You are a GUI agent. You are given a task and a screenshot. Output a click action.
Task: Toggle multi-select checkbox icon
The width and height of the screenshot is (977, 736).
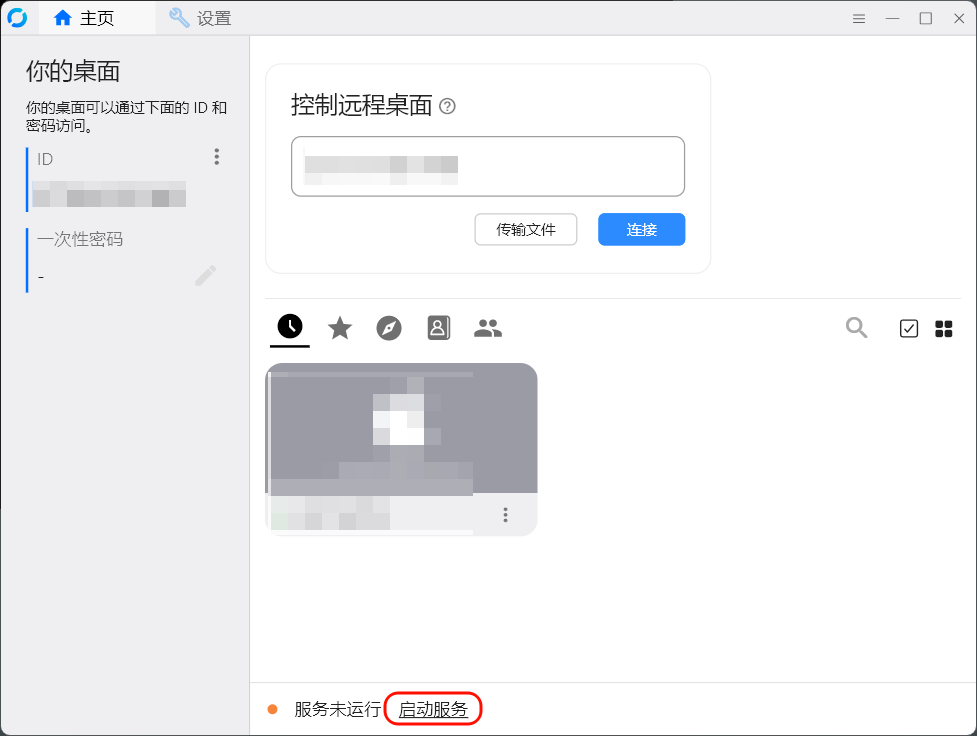pos(909,328)
